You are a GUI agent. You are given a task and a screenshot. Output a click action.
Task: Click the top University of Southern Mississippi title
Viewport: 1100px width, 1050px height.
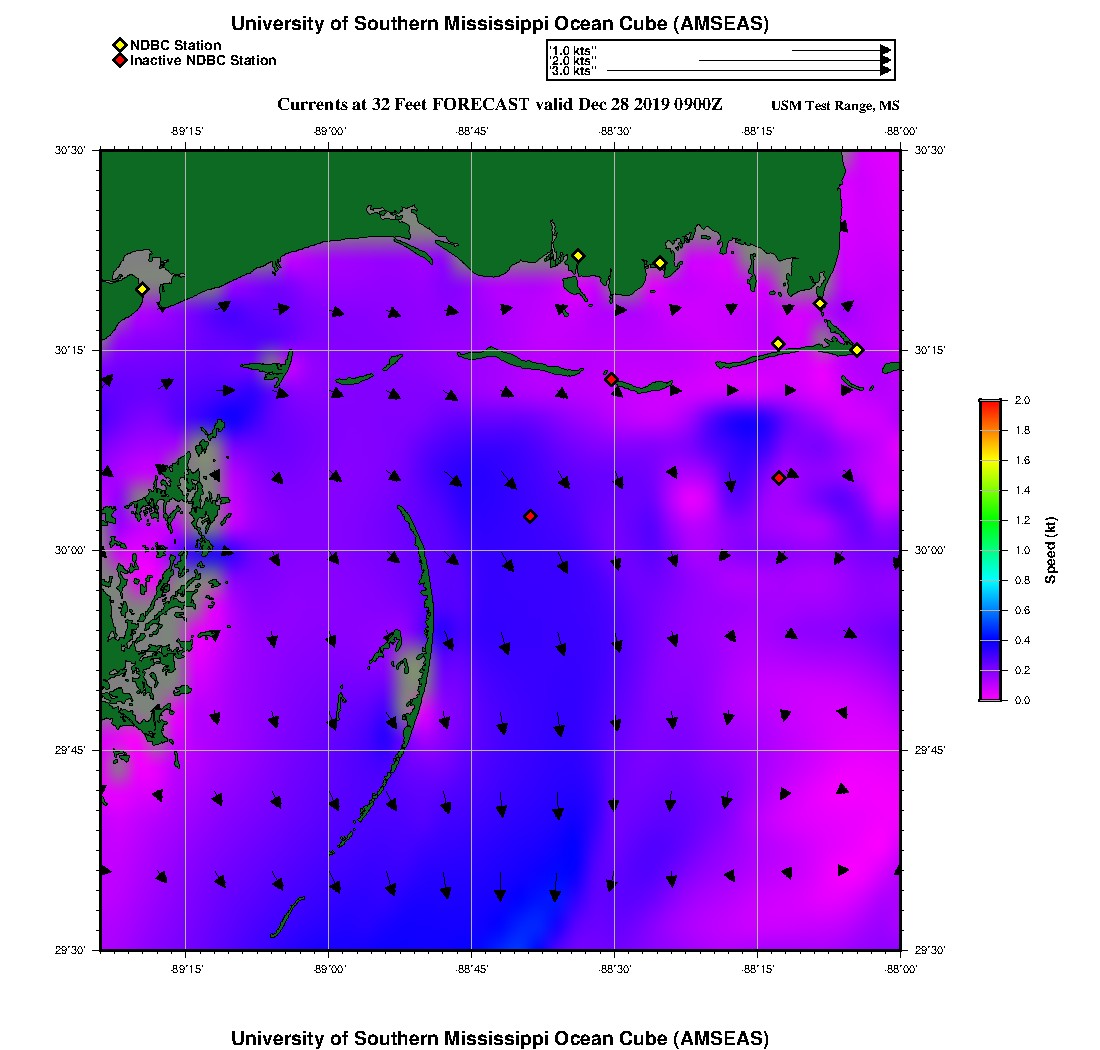(500, 24)
